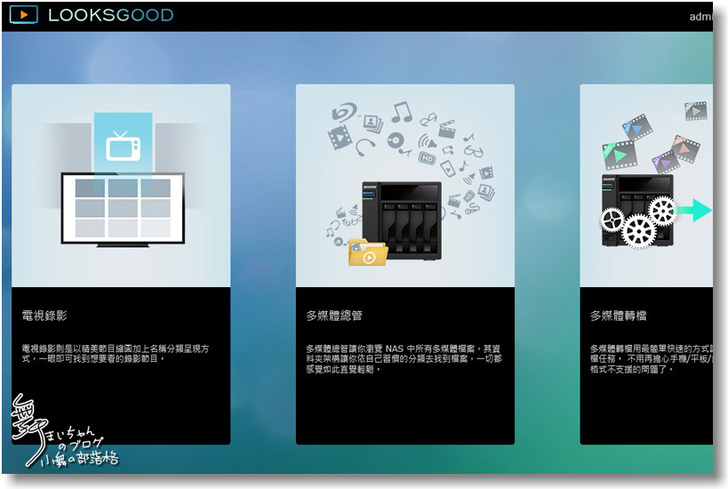Select the 電視錄影 heading

pyautogui.click(x=45, y=316)
